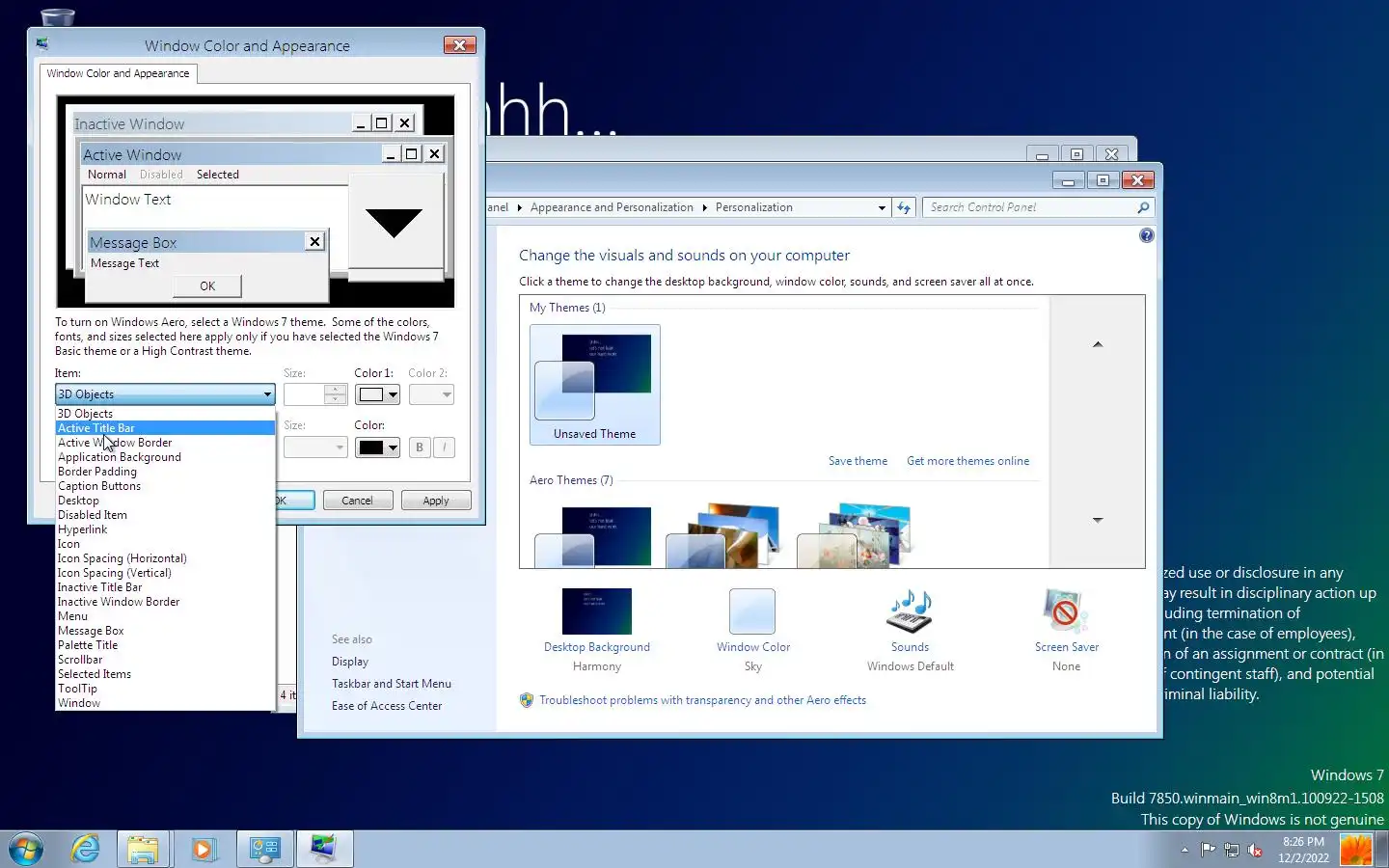Screen dimensions: 1389x868
Task: Switch to Control Panel taskbar button
Action: [x=264, y=849]
